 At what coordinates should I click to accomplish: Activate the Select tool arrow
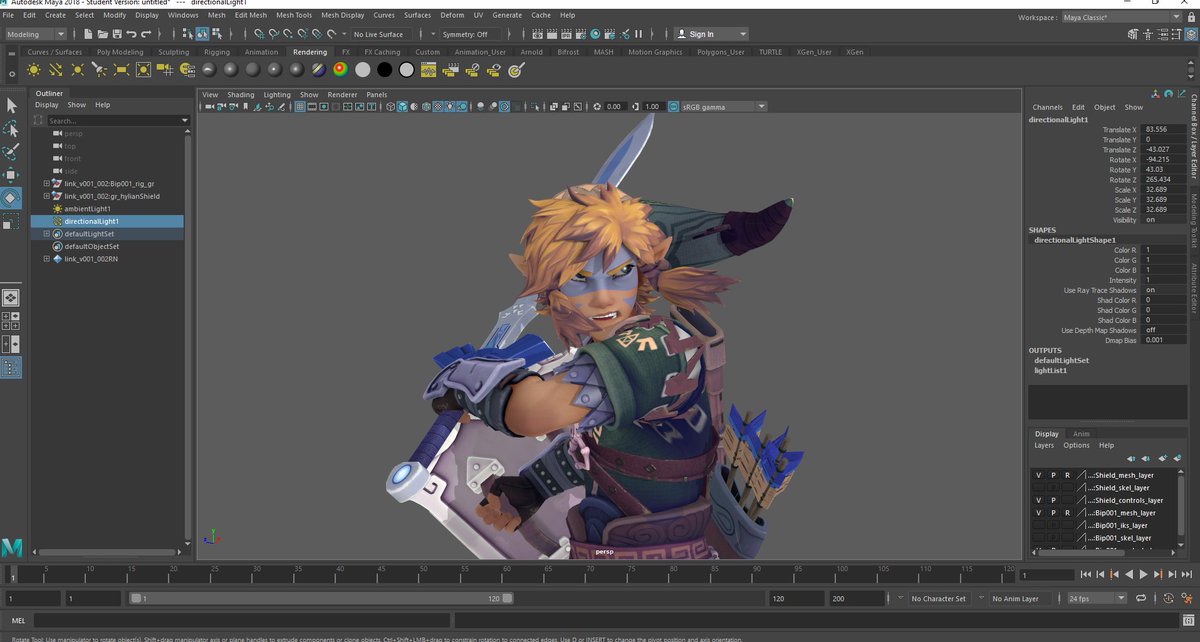(11, 105)
